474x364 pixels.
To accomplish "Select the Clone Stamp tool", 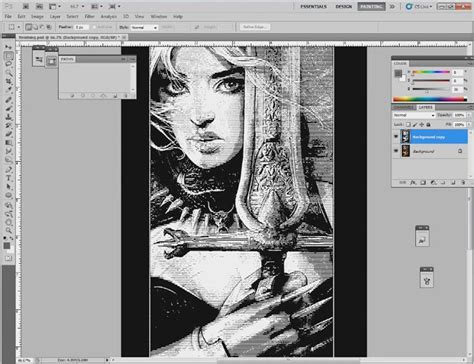I will coord(8,117).
